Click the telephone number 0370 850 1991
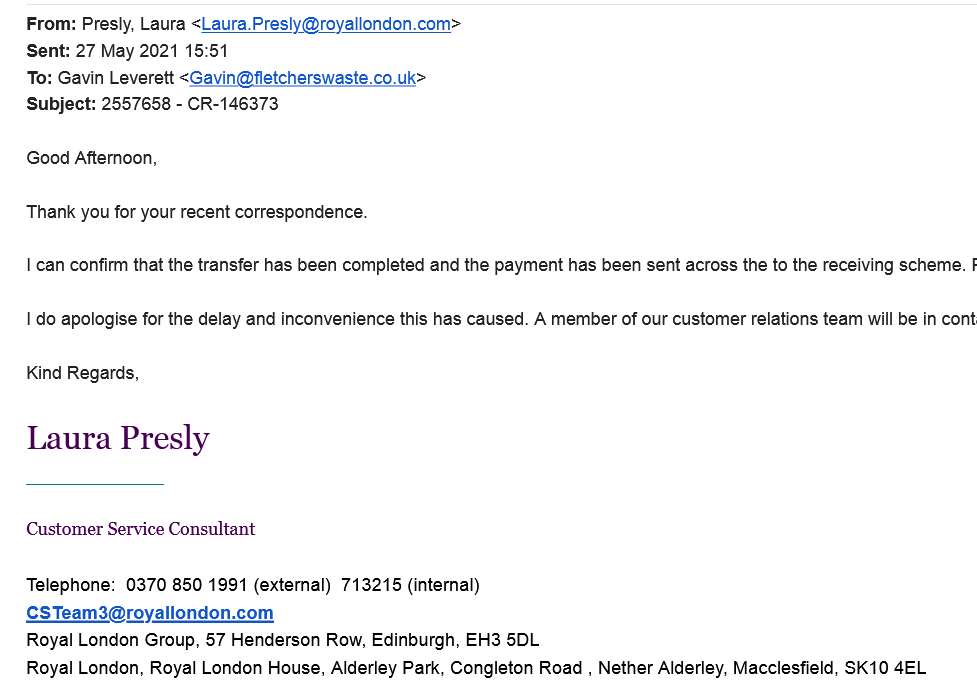This screenshot has height=691, width=977. pos(187,585)
